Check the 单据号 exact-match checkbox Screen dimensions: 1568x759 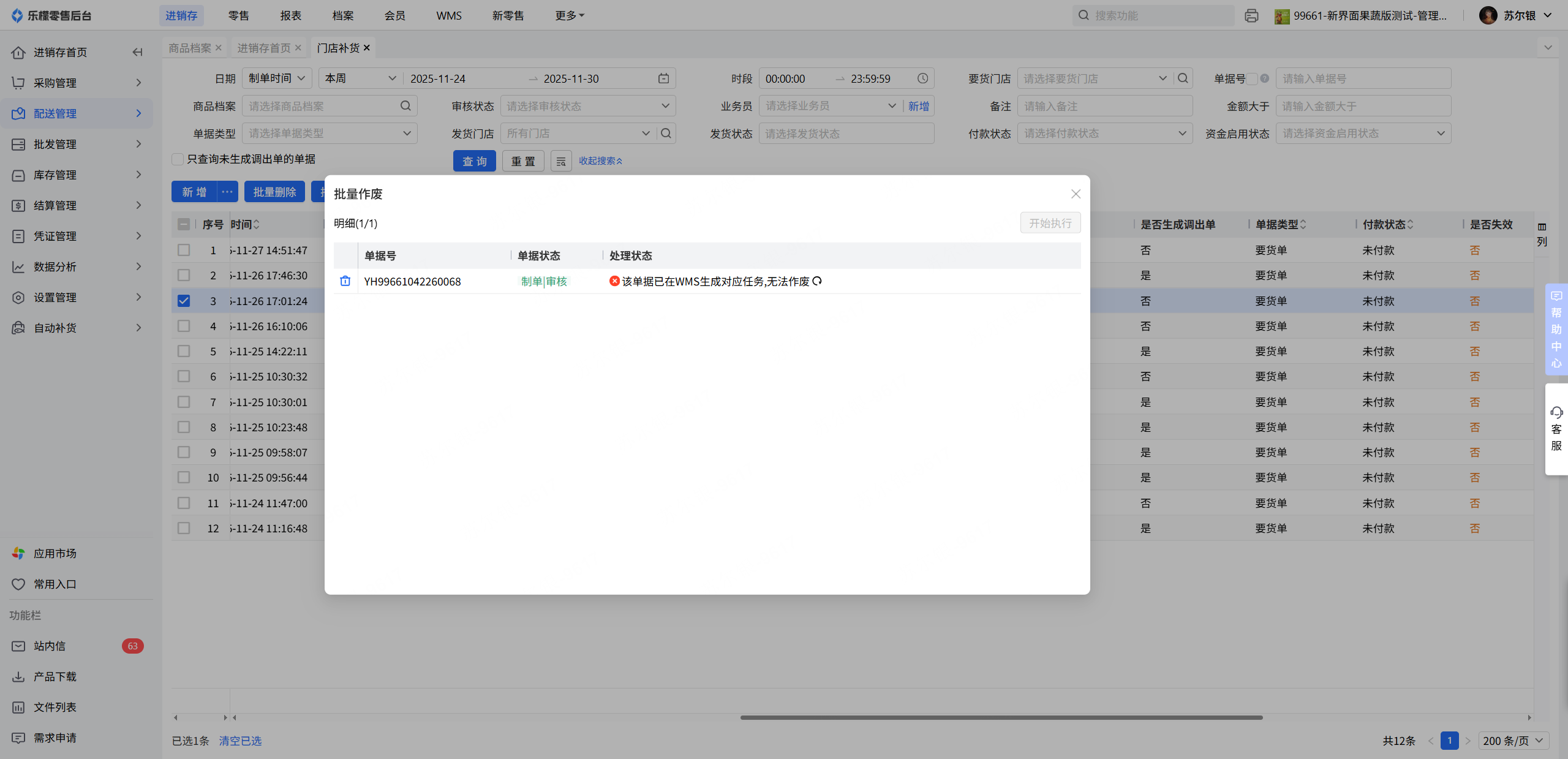(1253, 78)
